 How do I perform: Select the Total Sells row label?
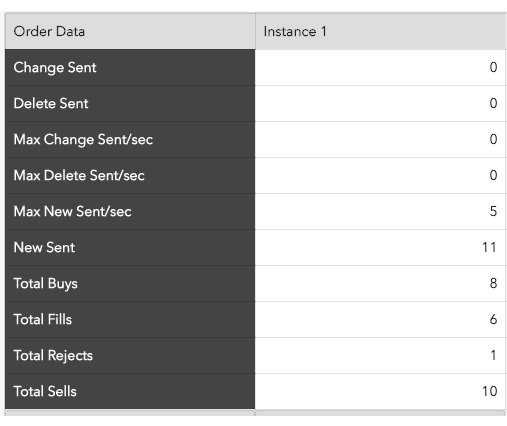pos(130,391)
